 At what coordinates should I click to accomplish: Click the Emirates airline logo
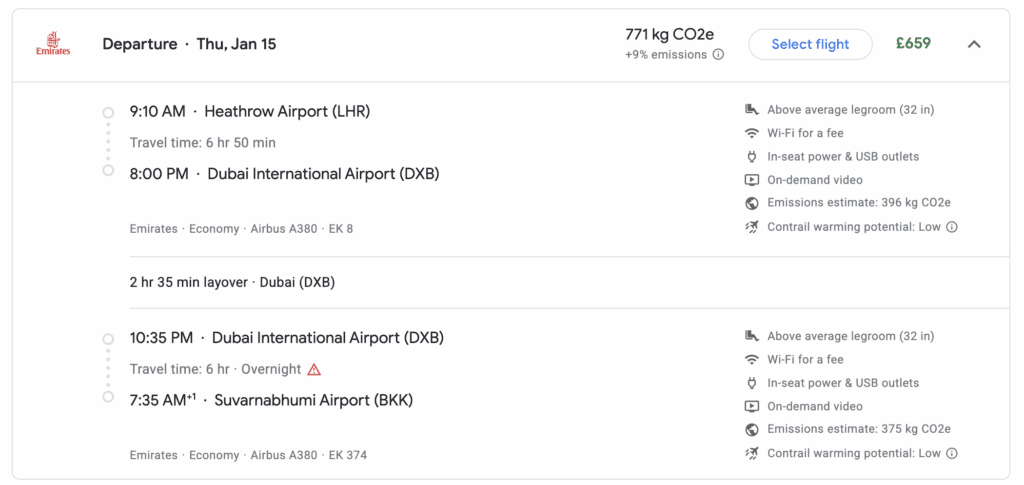point(53,44)
